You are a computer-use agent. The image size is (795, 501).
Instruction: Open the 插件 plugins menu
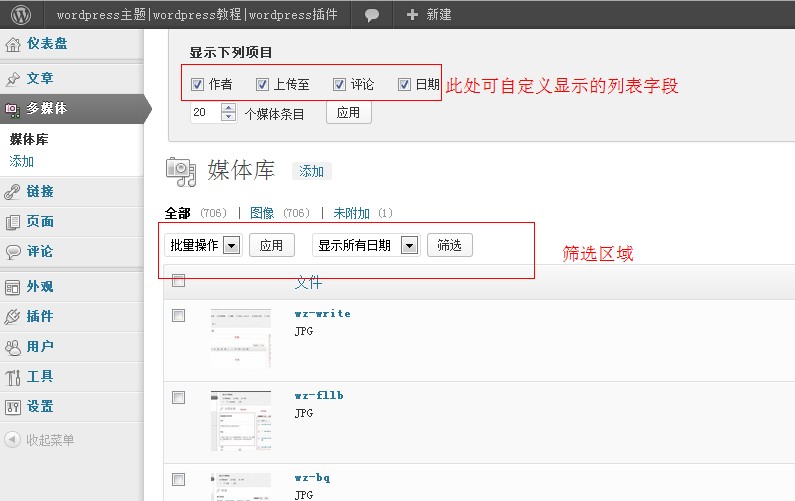[x=40, y=316]
